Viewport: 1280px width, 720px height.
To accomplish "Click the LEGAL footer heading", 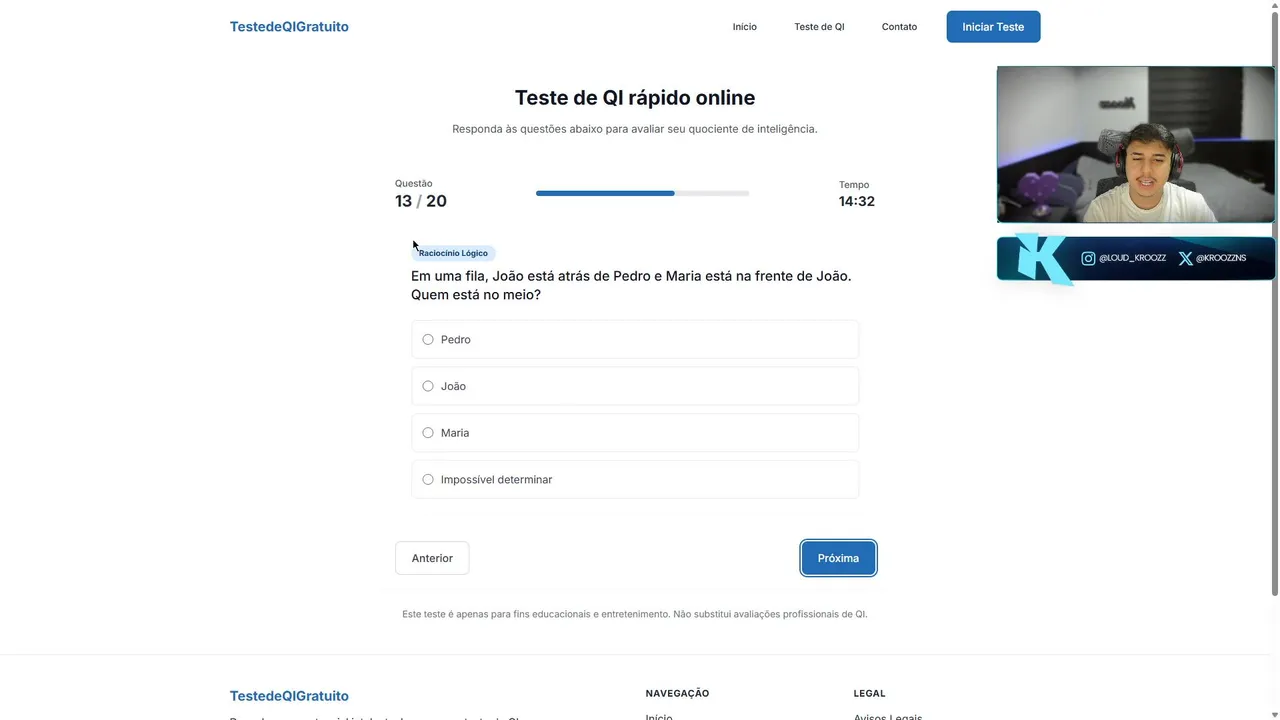I will [x=870, y=693].
